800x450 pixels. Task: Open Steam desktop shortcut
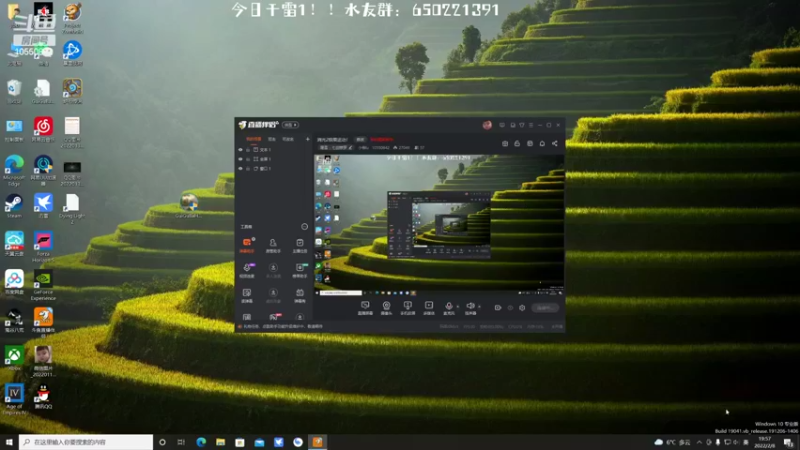(14, 206)
